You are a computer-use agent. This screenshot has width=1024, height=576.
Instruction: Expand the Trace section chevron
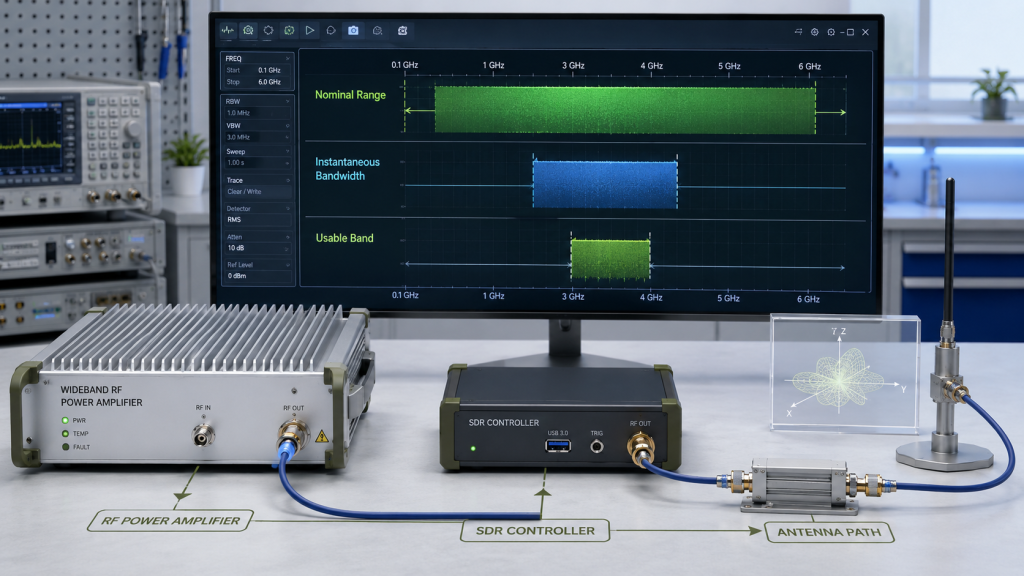287,180
